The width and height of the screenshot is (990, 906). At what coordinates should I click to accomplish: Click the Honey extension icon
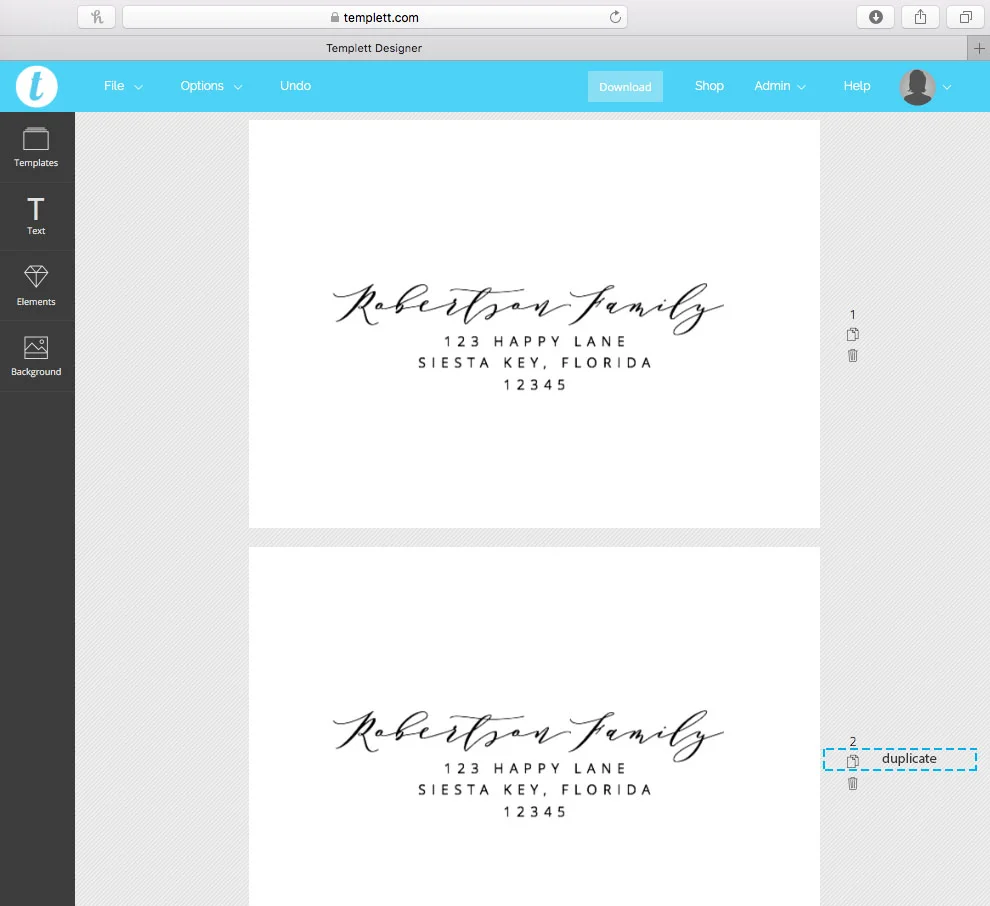tap(97, 17)
